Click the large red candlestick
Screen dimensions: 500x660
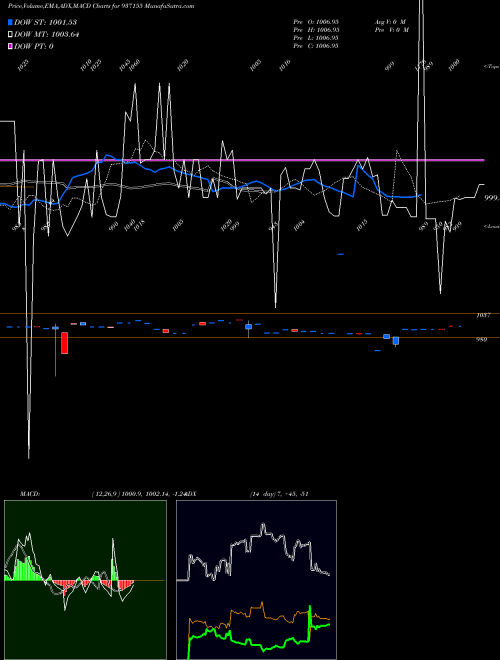pos(64,343)
